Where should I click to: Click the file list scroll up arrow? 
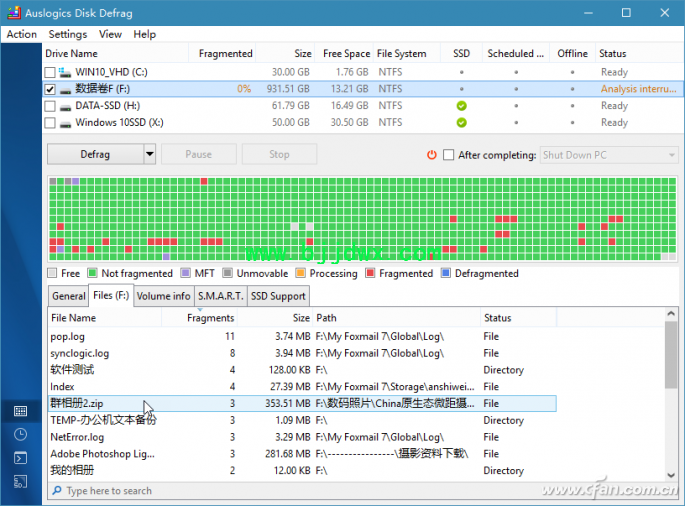coord(671,314)
